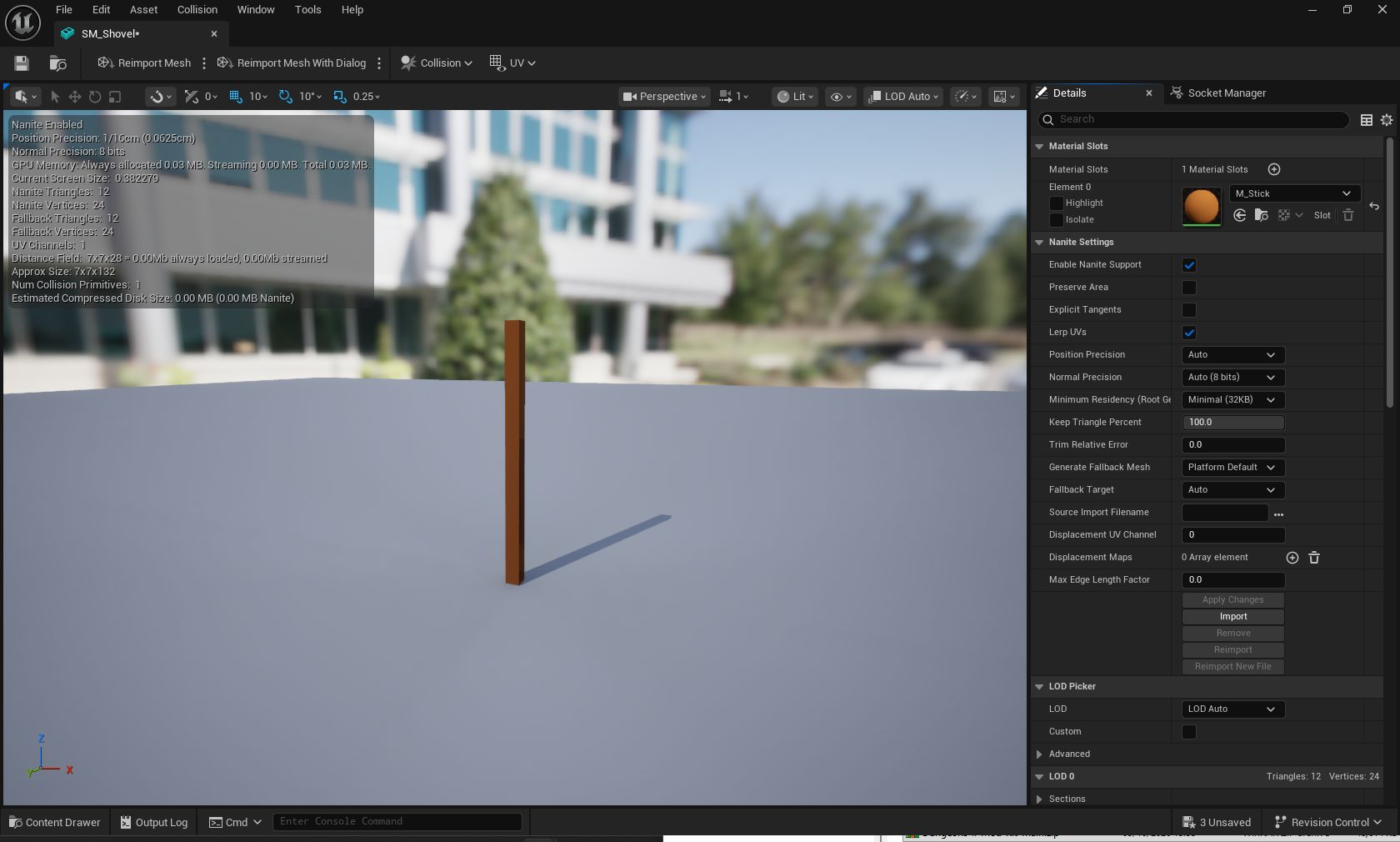Use selected asset for M_Stick material
The width and height of the screenshot is (1400, 842).
click(x=1240, y=215)
